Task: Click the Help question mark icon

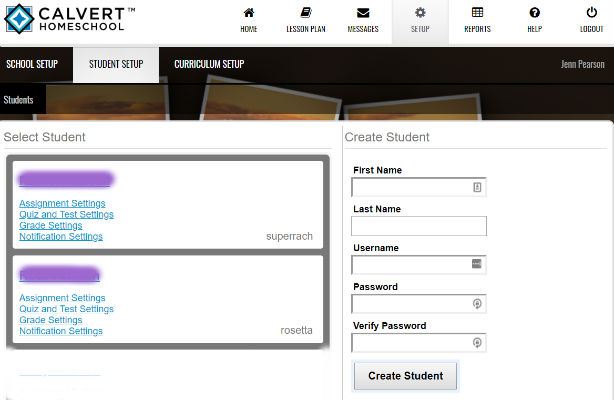Action: click(x=535, y=13)
